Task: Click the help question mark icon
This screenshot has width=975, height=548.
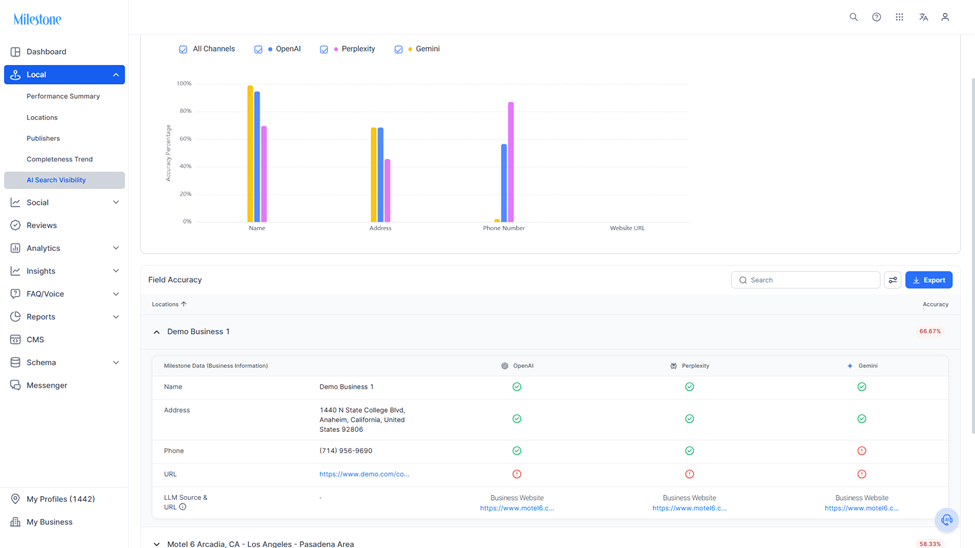Action: [876, 17]
